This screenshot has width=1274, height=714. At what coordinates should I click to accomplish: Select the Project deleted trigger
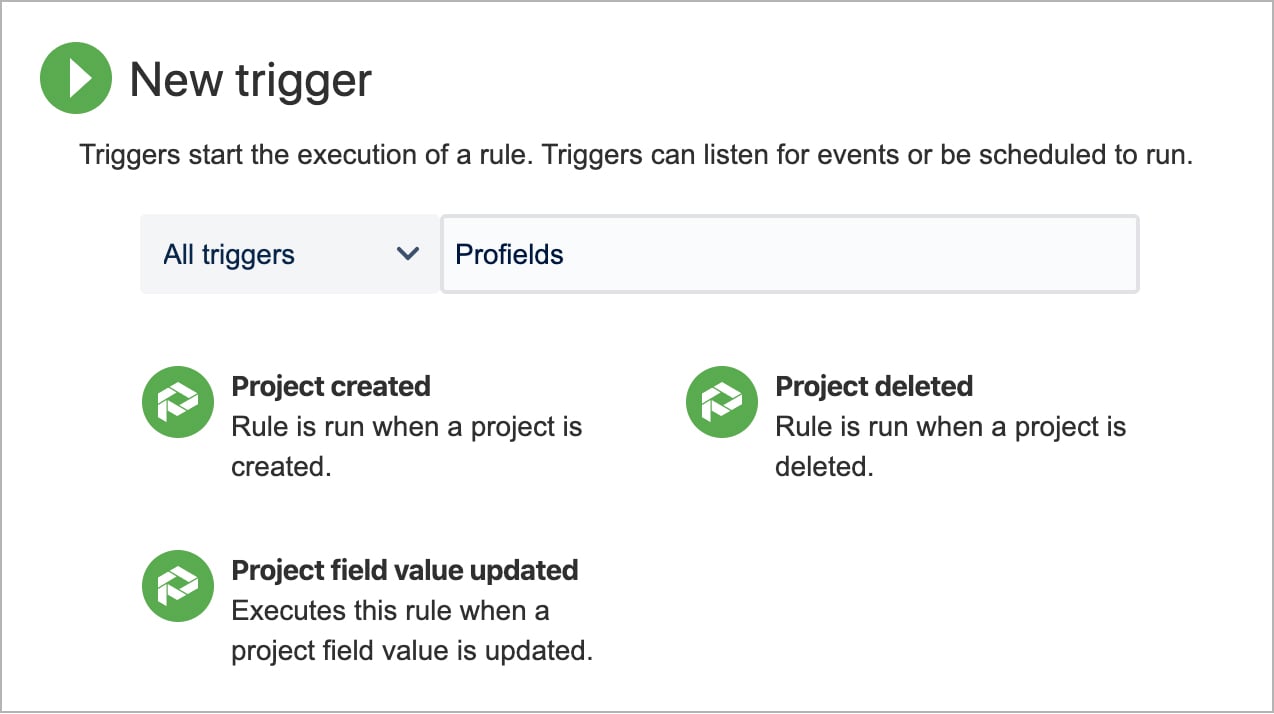[x=874, y=386]
